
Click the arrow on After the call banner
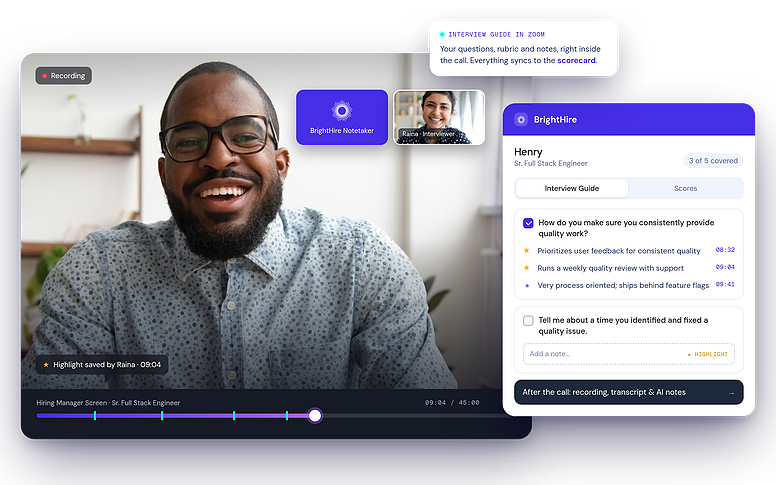(x=731, y=393)
